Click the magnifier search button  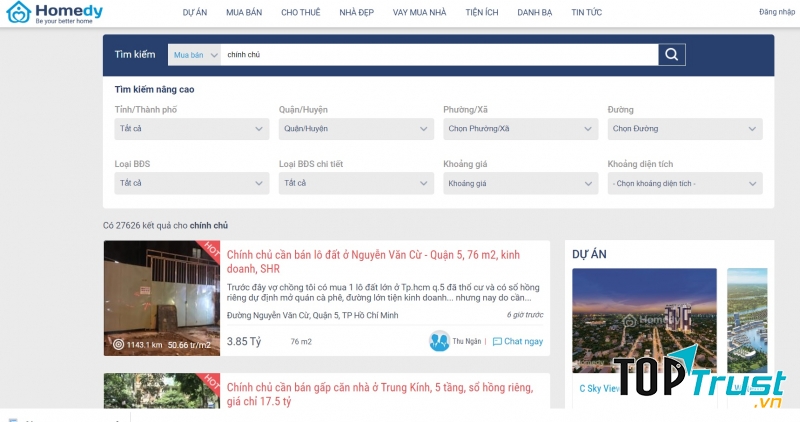(671, 54)
